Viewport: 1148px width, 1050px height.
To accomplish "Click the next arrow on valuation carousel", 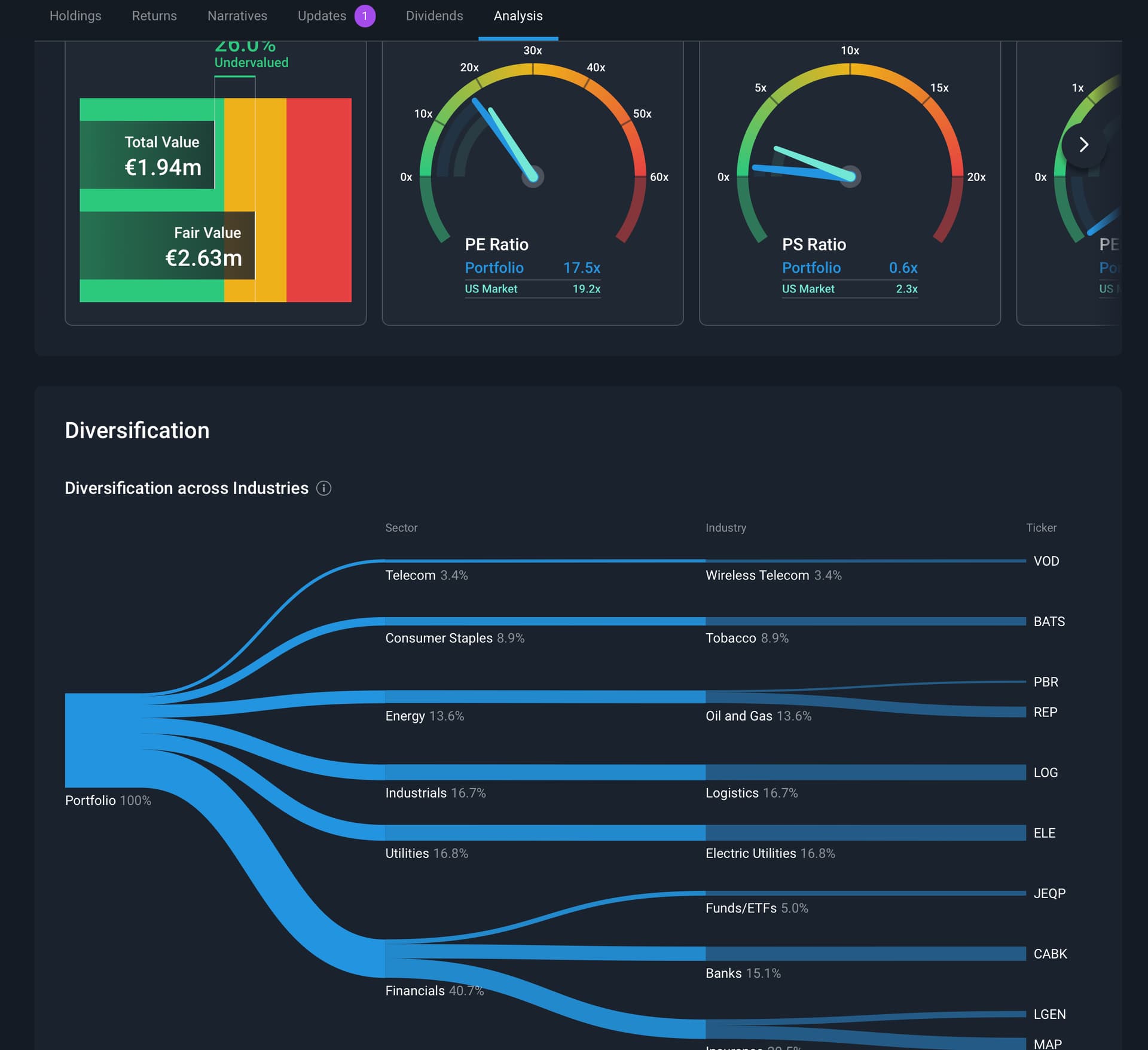I will (1083, 145).
